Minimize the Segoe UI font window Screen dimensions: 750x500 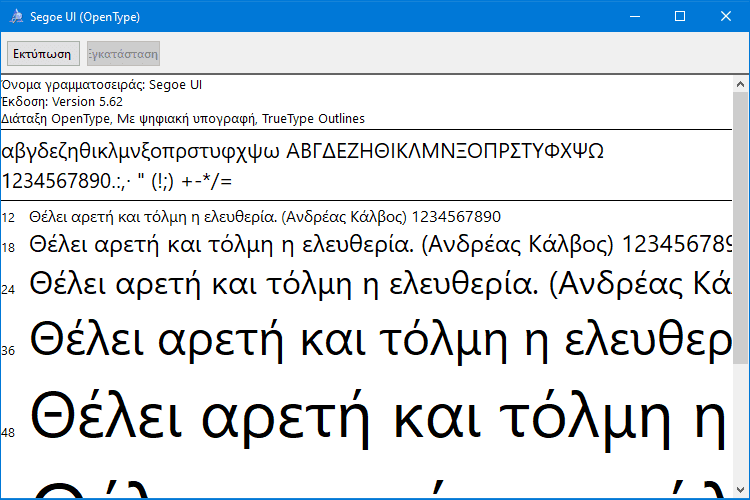point(635,16)
